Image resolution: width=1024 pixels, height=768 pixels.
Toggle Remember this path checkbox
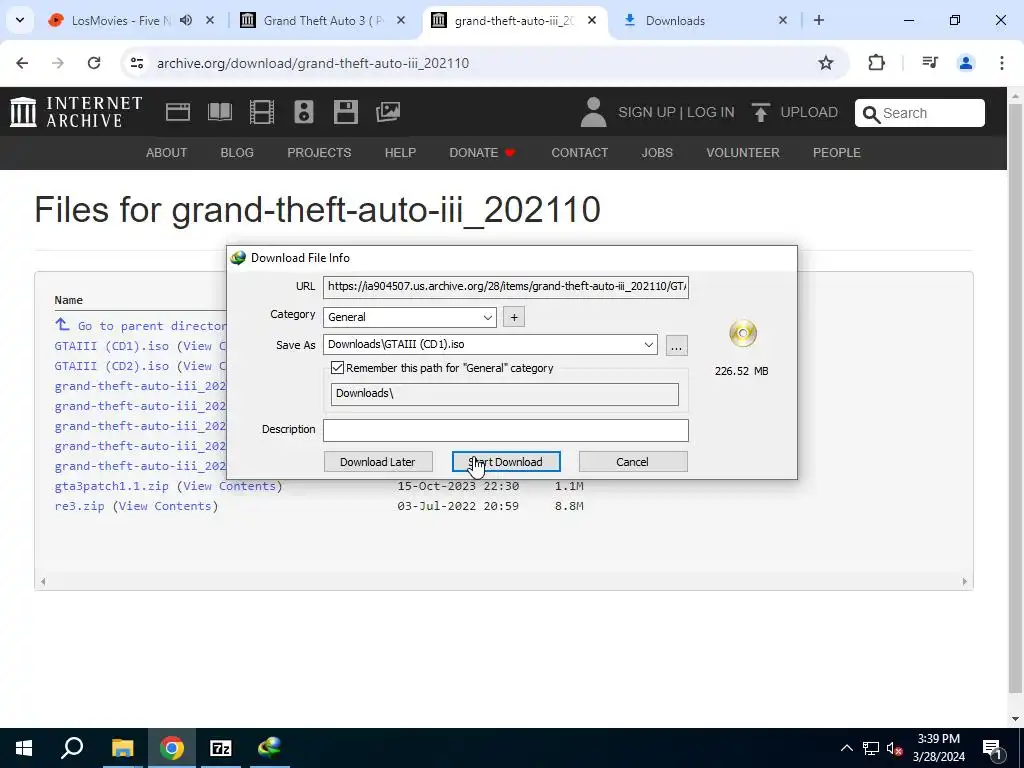337,368
